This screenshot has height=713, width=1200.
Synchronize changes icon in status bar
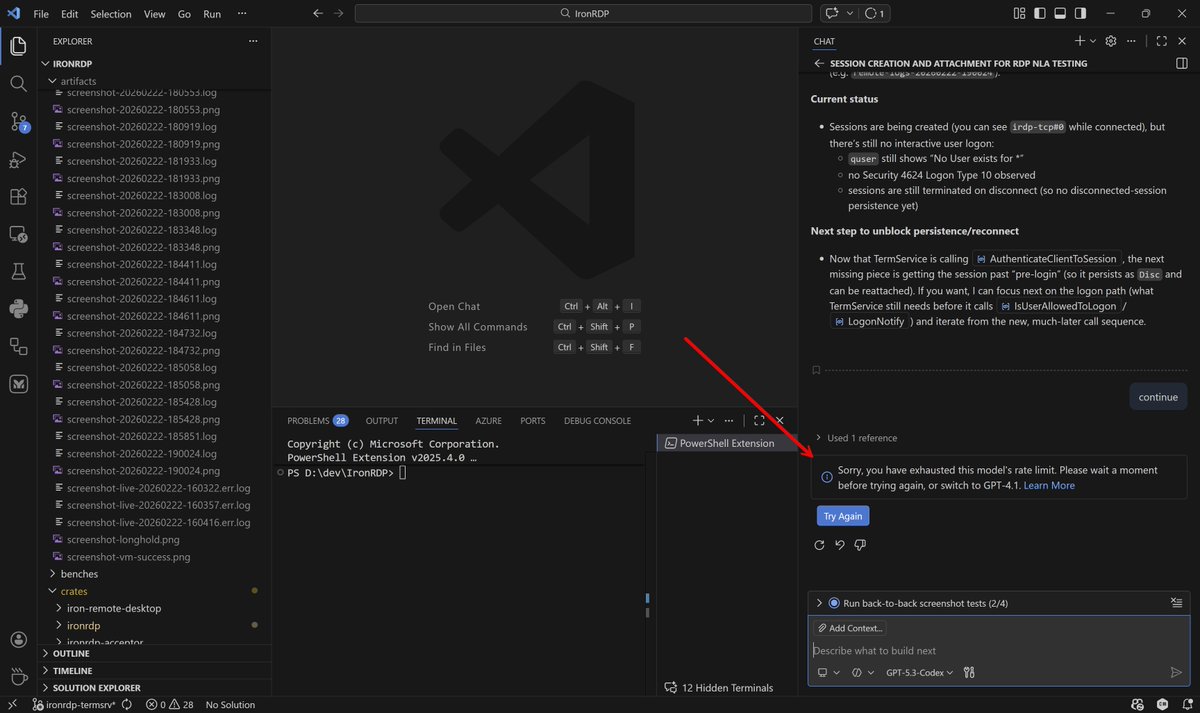(x=128, y=705)
